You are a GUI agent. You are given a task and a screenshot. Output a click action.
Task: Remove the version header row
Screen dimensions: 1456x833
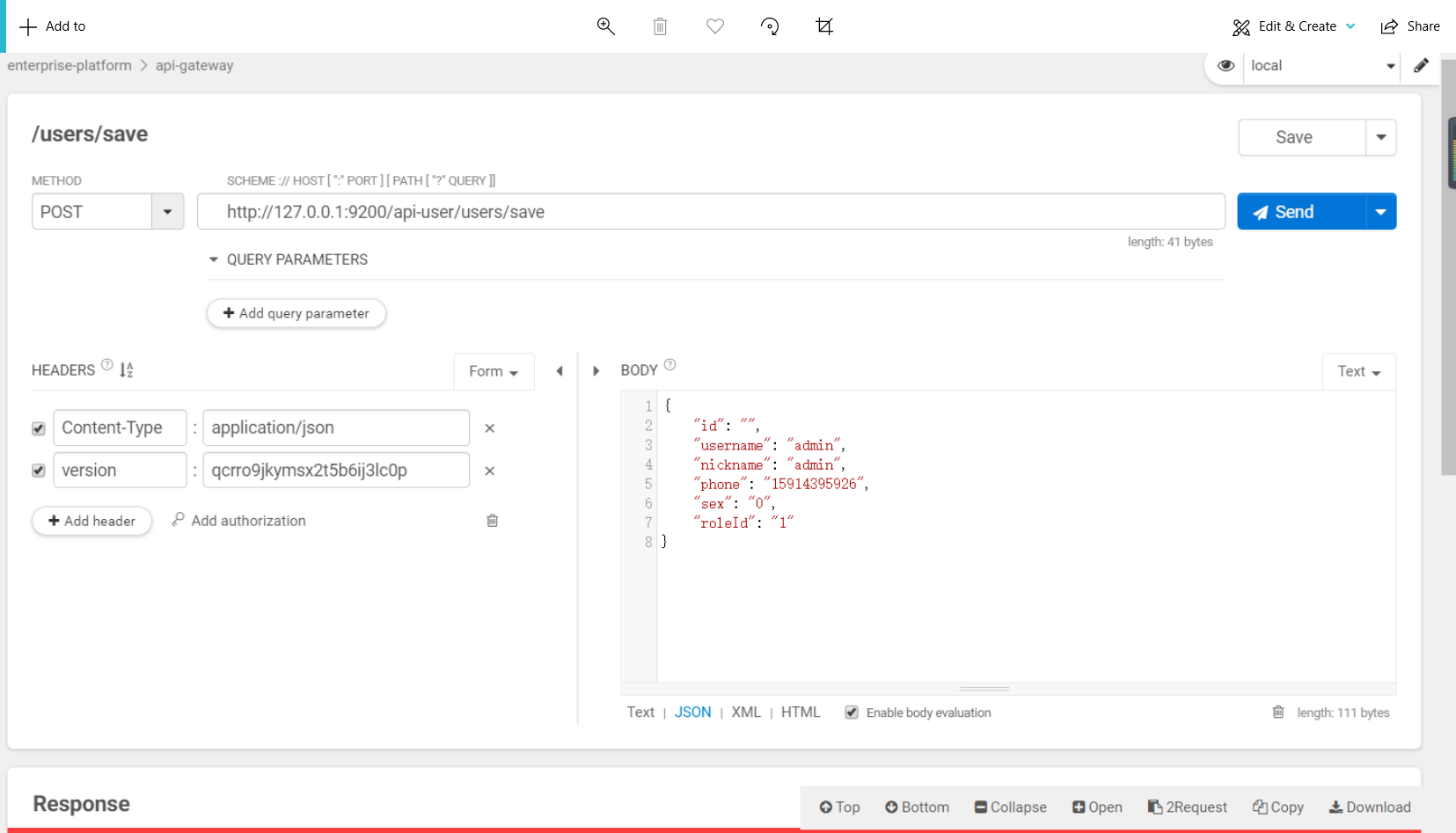490,471
